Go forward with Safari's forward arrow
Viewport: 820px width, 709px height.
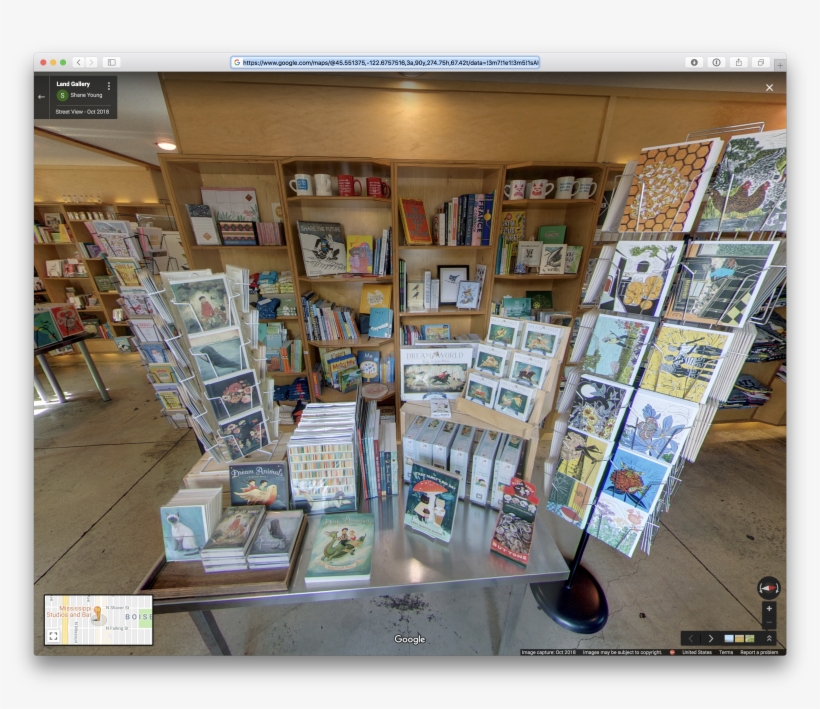[x=92, y=62]
